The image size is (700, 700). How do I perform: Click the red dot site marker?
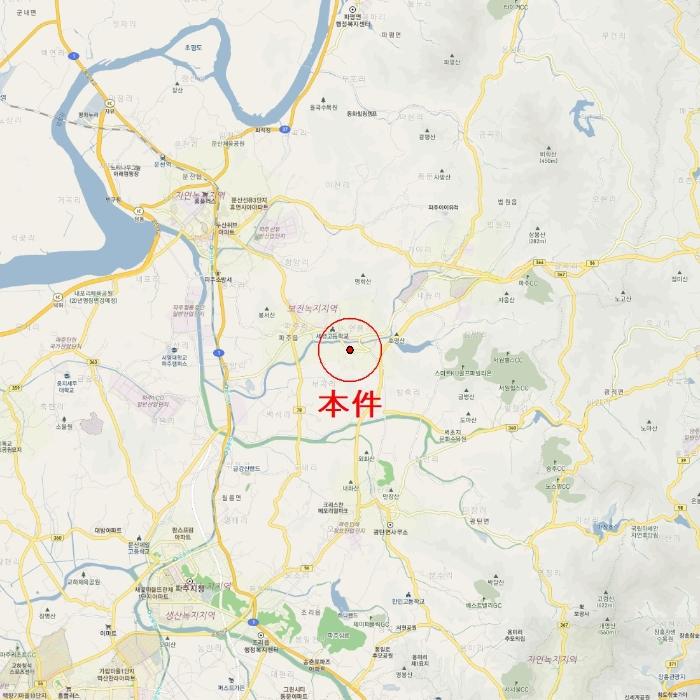(350, 350)
